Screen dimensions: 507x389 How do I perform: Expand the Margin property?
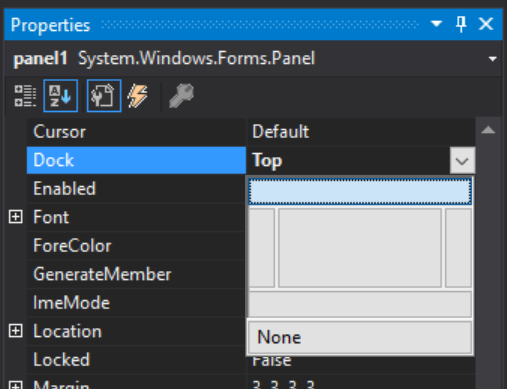click(x=16, y=385)
